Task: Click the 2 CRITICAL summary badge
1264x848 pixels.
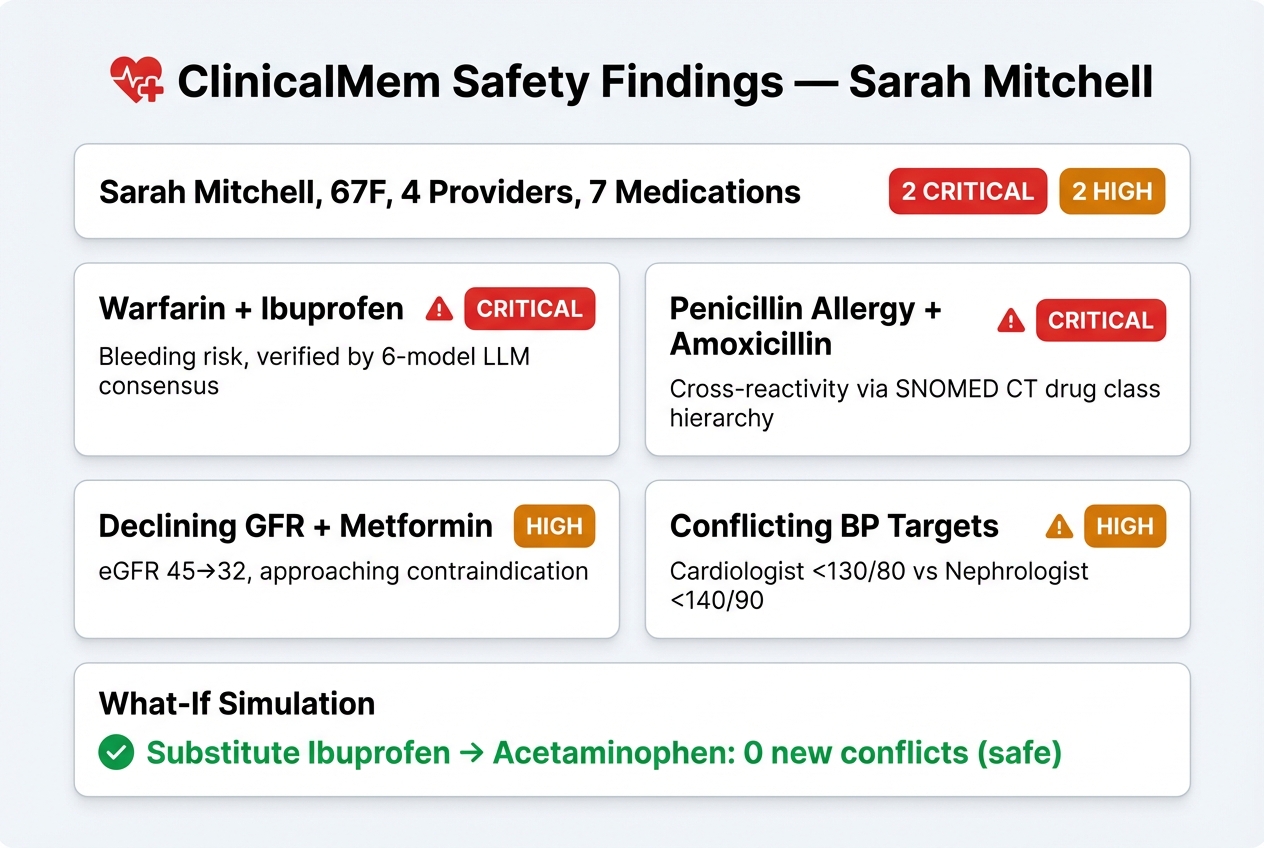Action: click(967, 191)
